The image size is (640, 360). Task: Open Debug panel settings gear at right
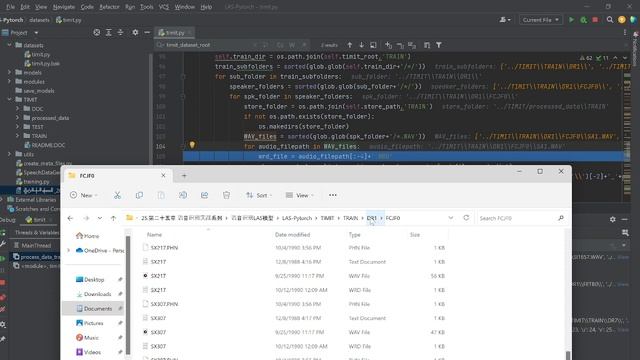(x=613, y=219)
